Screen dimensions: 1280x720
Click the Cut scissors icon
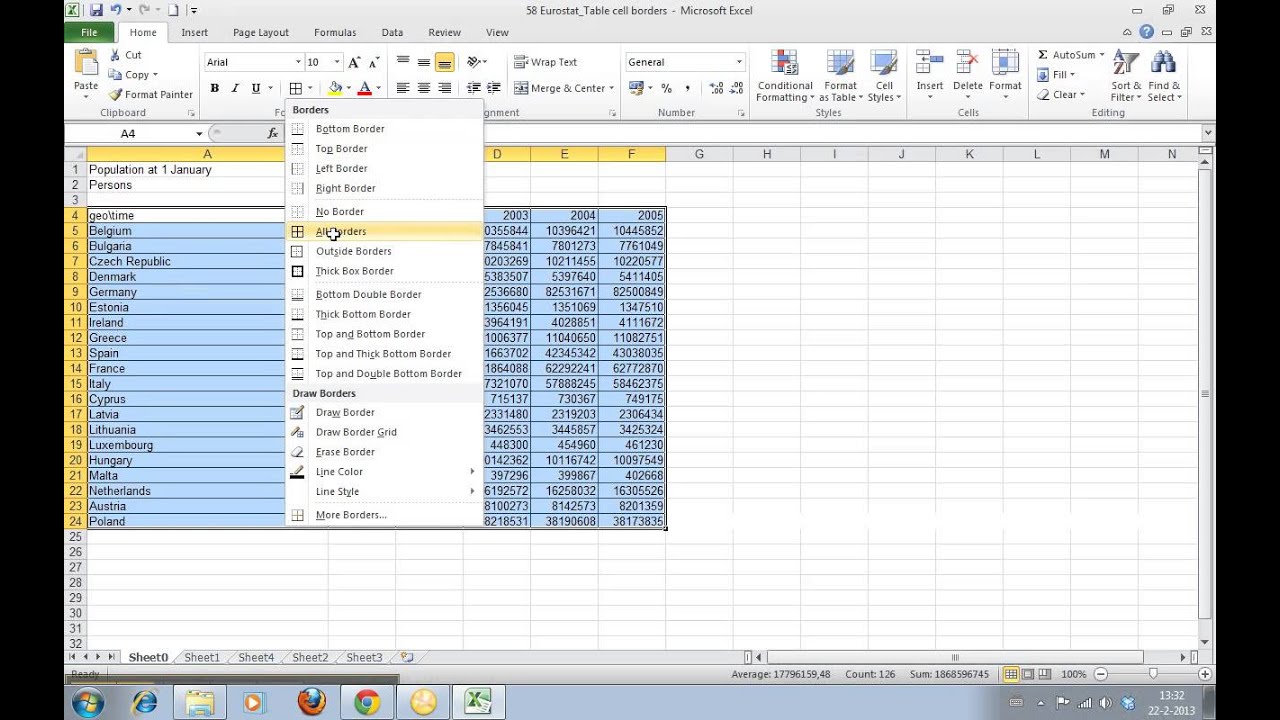(115, 55)
